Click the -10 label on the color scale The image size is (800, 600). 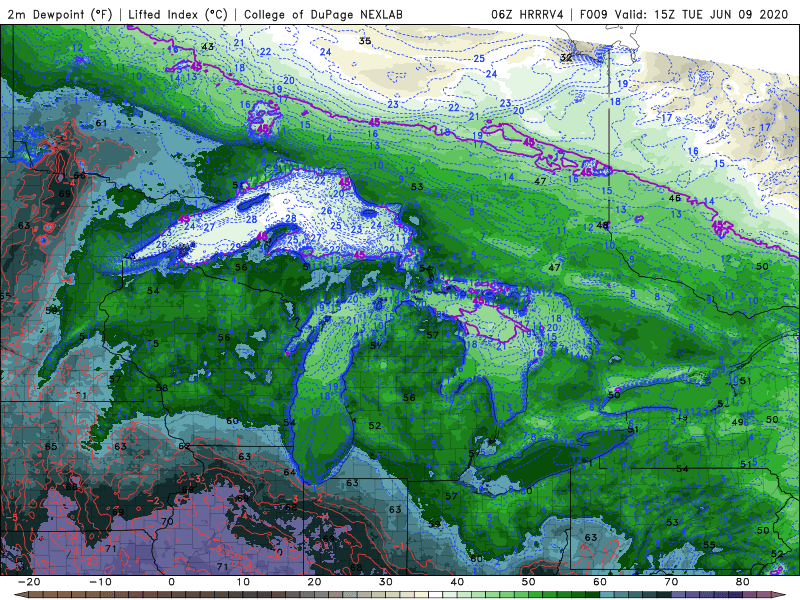click(x=100, y=582)
